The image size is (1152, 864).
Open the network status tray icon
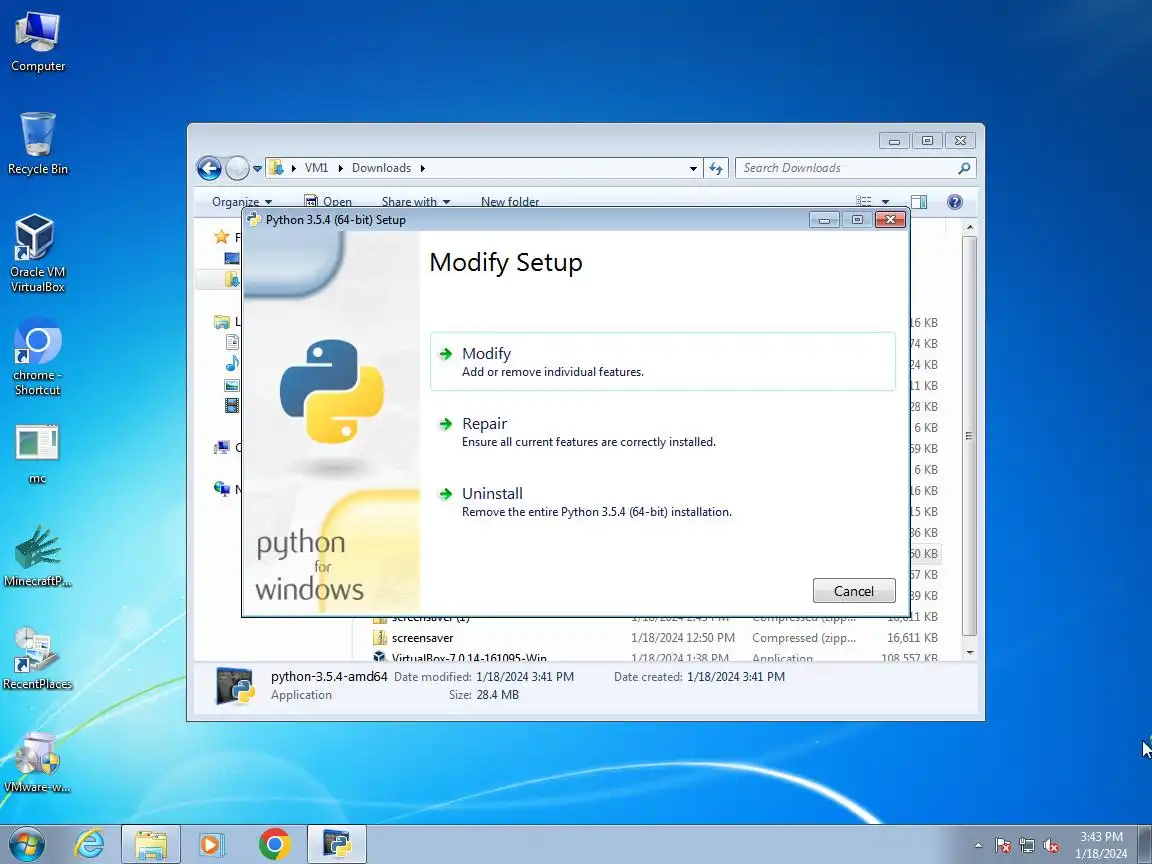pyautogui.click(x=1027, y=846)
